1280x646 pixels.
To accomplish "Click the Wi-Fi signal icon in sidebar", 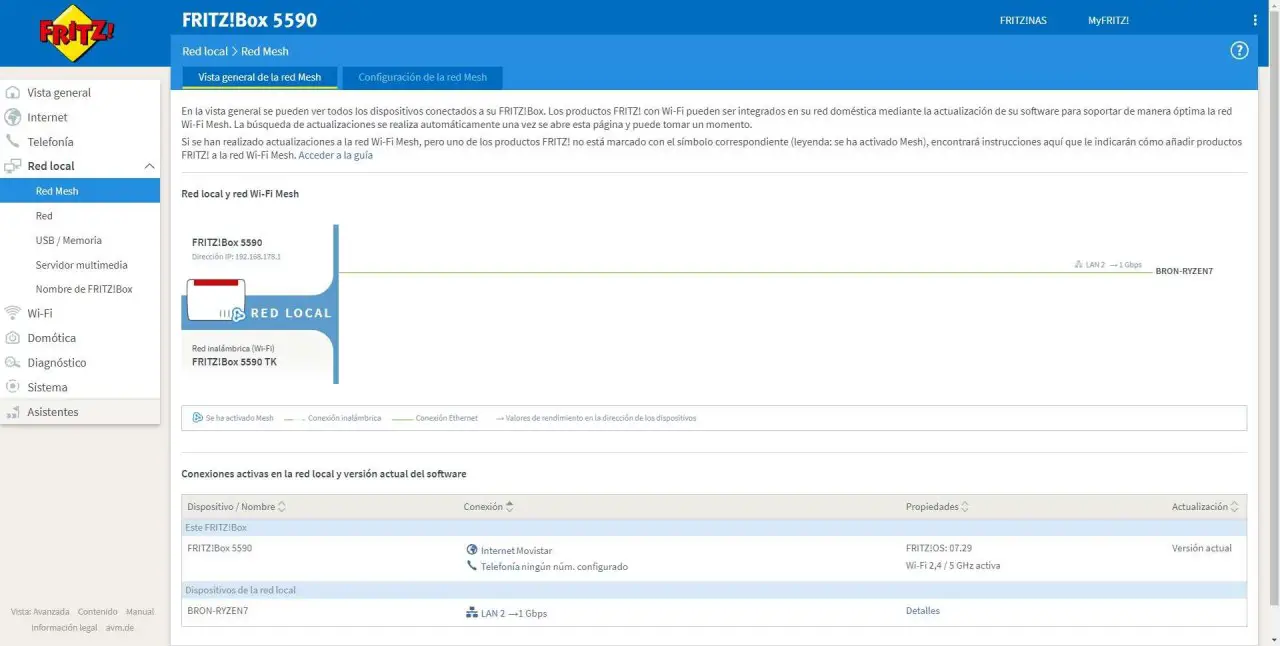I will 13,313.
